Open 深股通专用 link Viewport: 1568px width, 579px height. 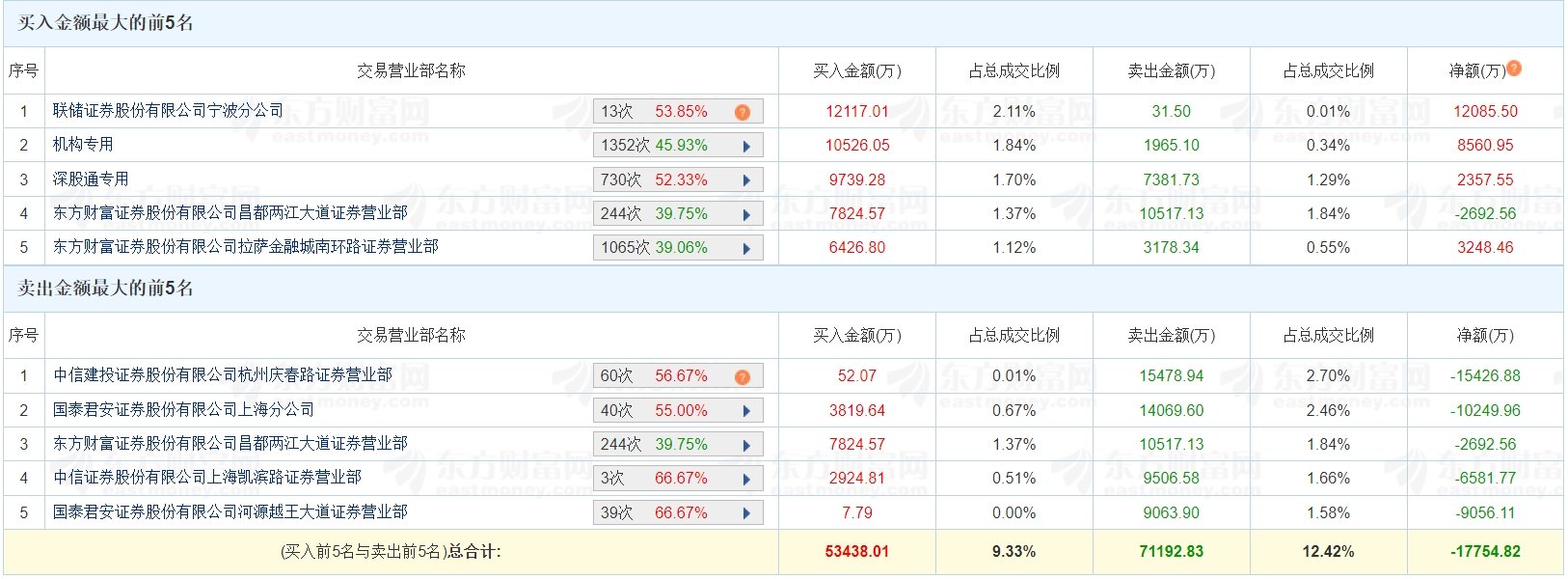pyautogui.click(x=91, y=179)
